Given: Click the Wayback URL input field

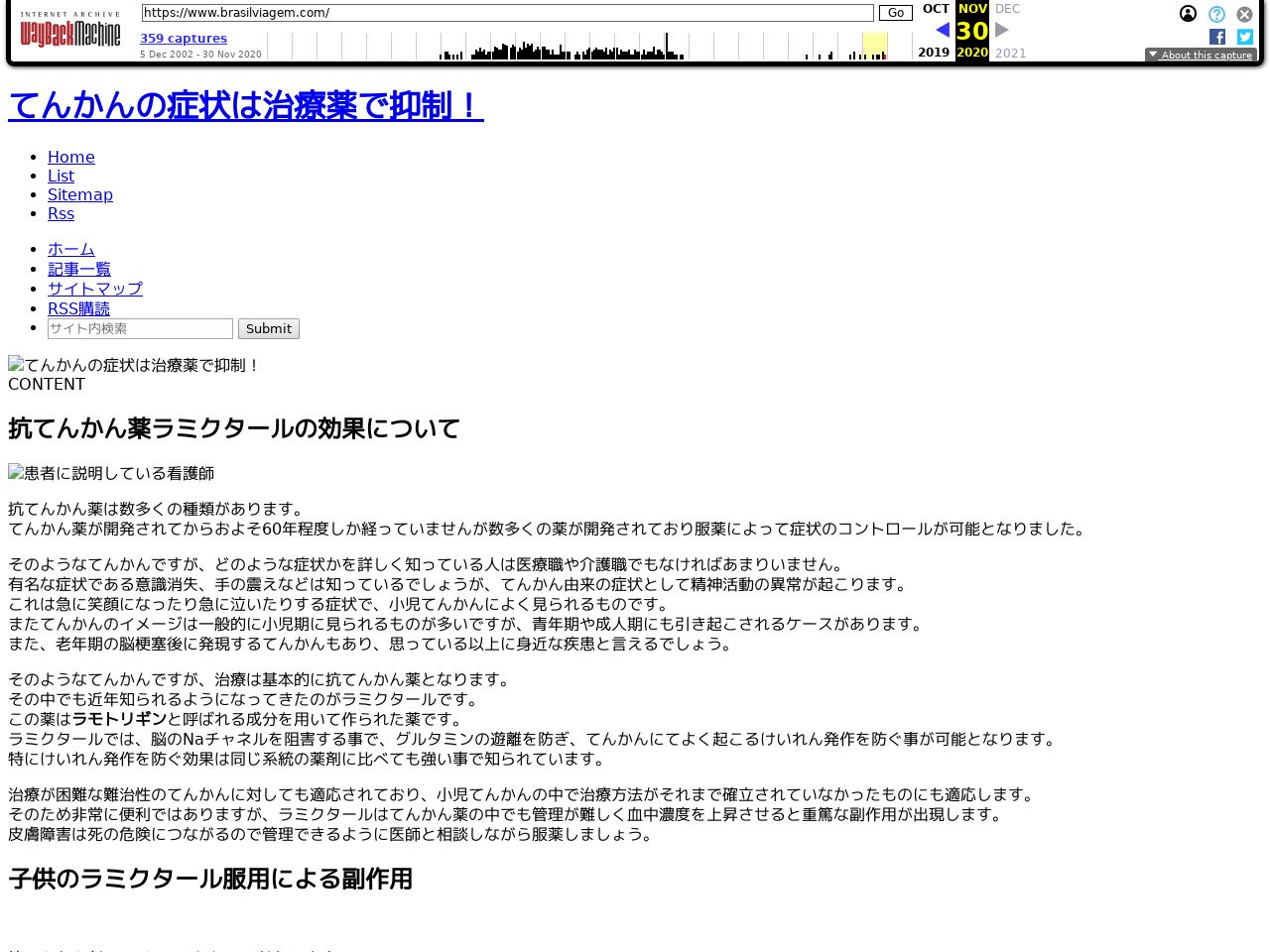Looking at the screenshot, I should click(507, 13).
